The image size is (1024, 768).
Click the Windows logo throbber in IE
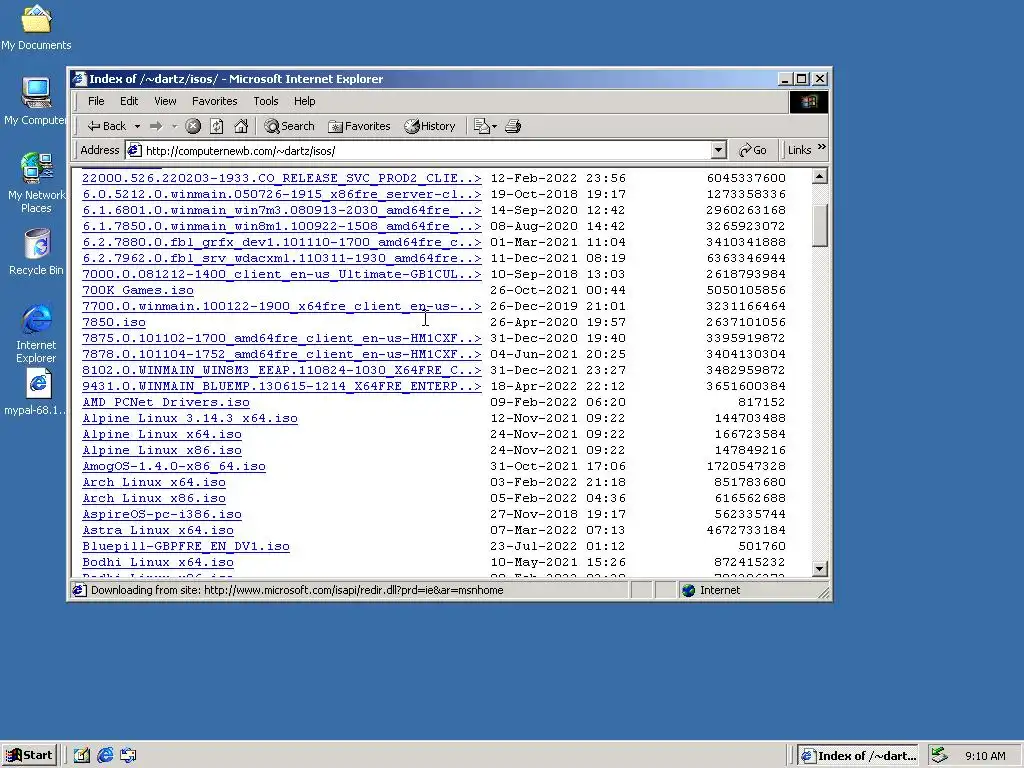point(809,101)
